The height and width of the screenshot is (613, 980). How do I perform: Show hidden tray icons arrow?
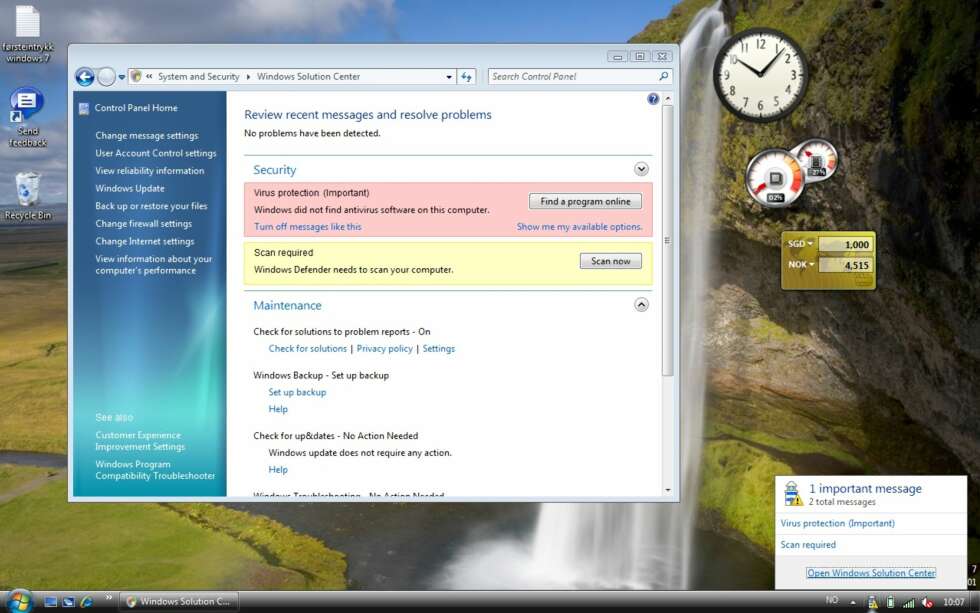click(852, 602)
